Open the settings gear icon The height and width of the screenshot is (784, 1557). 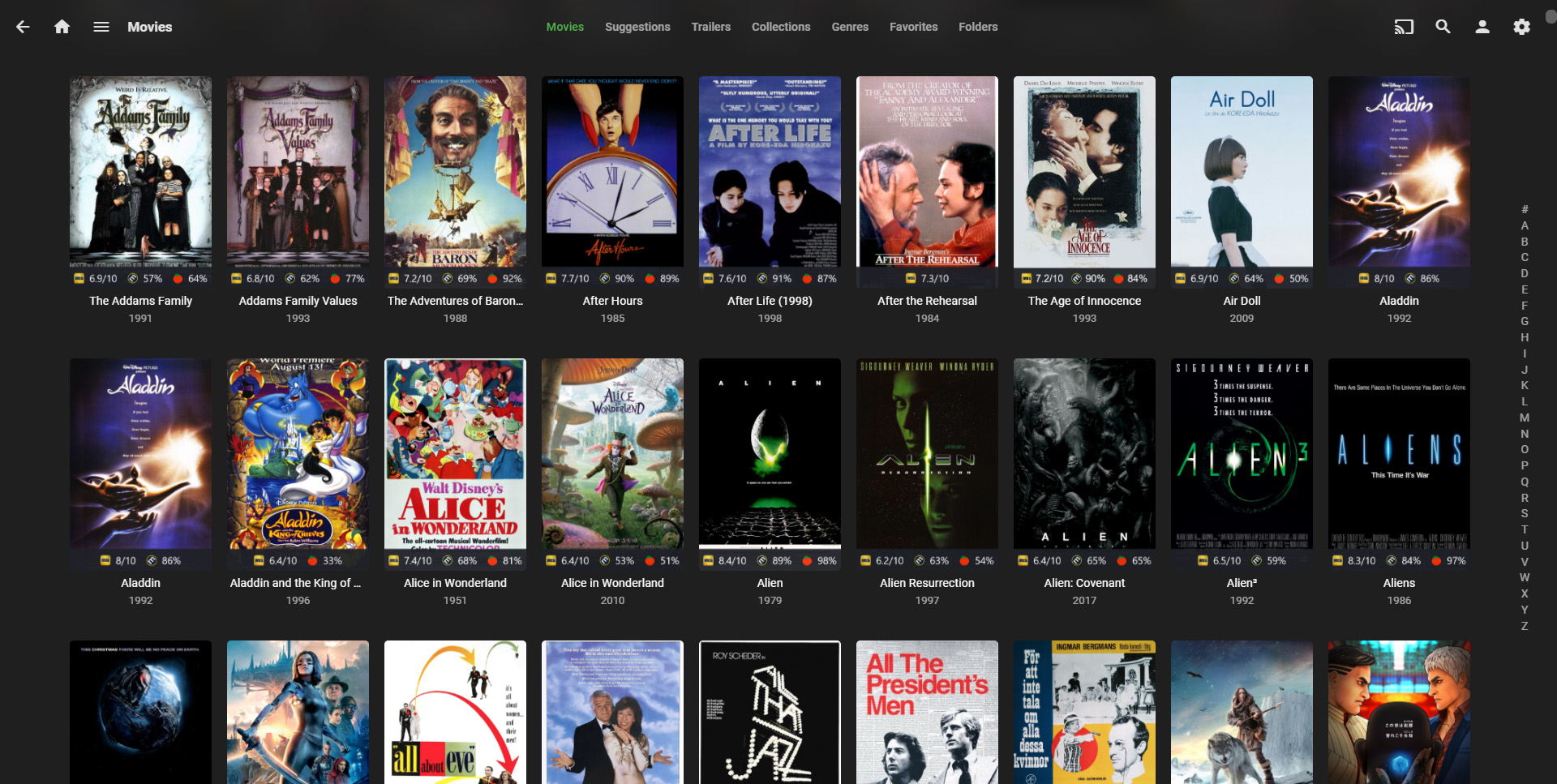click(1521, 27)
